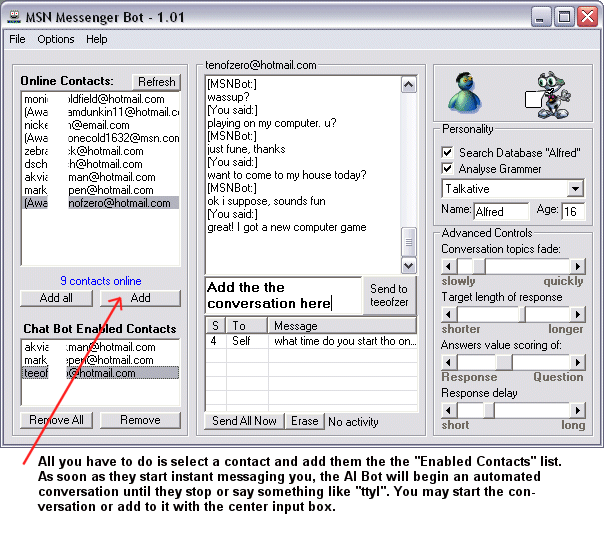This screenshot has height=538, width=604.
Task: Open the Talkative personality dropdown
Action: [x=575, y=189]
